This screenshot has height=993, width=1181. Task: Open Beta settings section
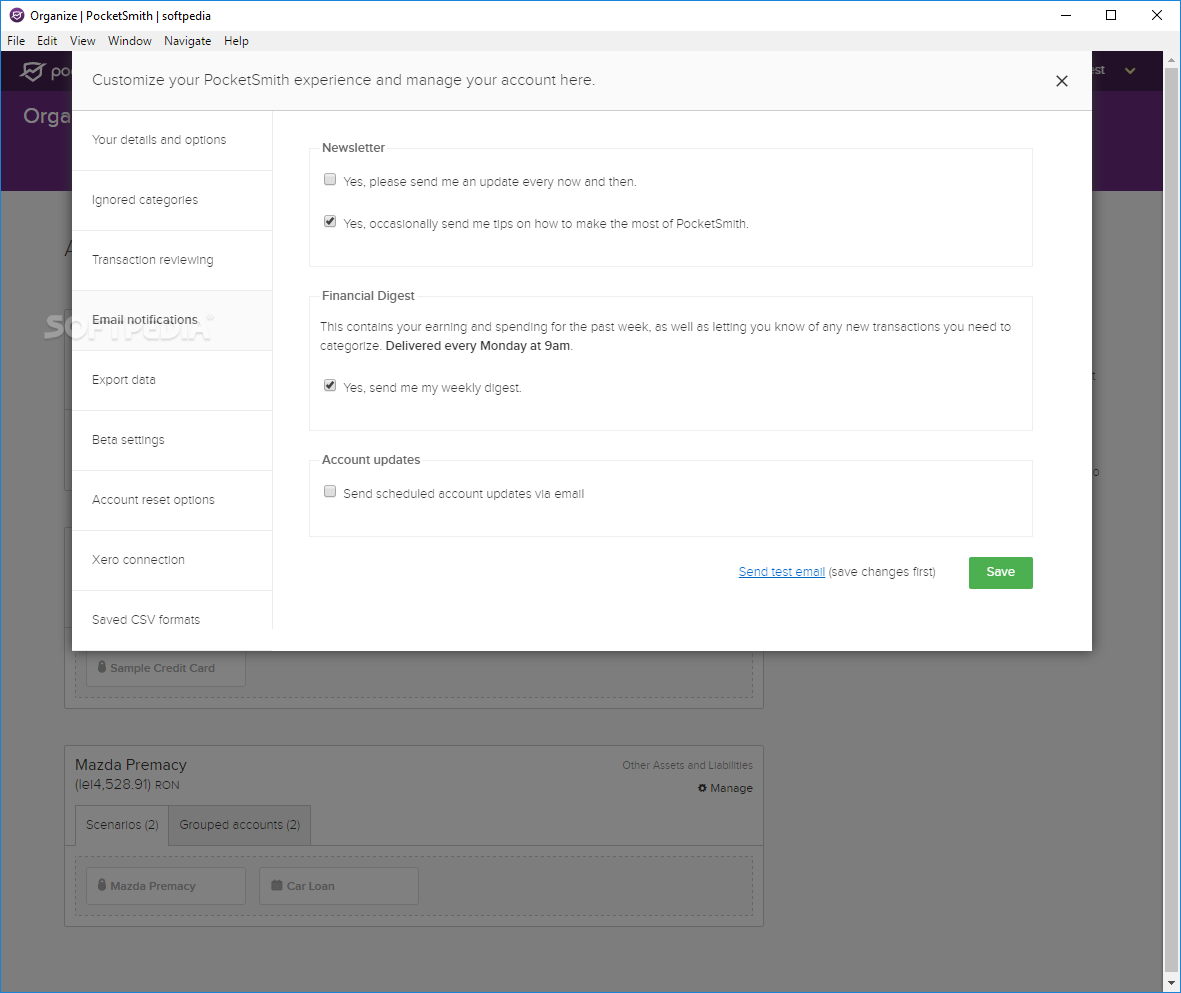click(172, 440)
